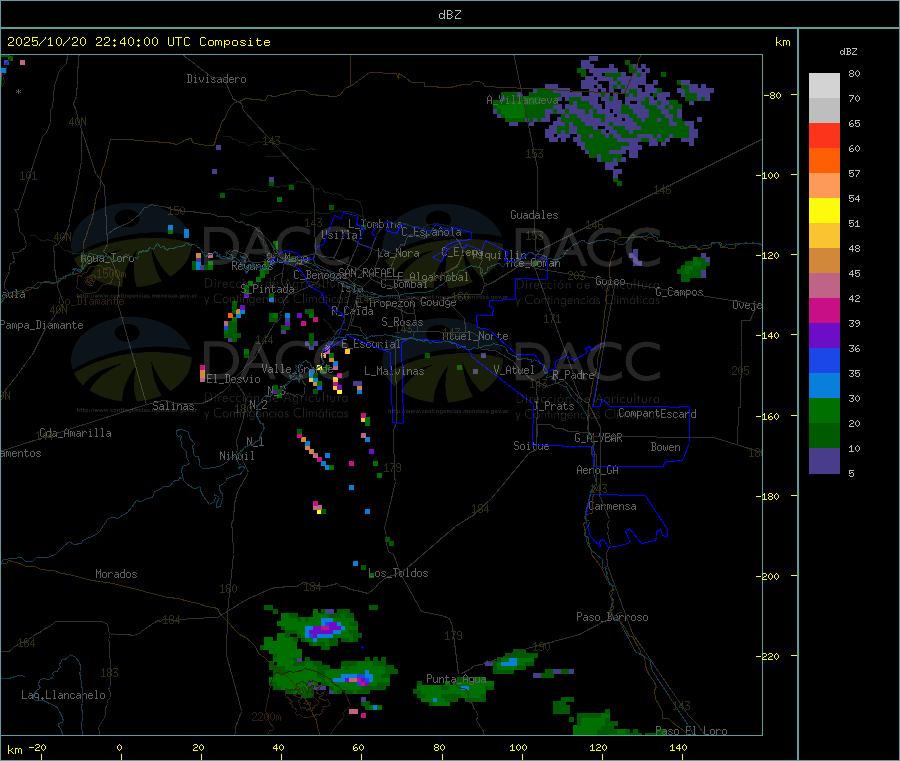Click the light gray 70-80 dBZ legend band

click(824, 86)
